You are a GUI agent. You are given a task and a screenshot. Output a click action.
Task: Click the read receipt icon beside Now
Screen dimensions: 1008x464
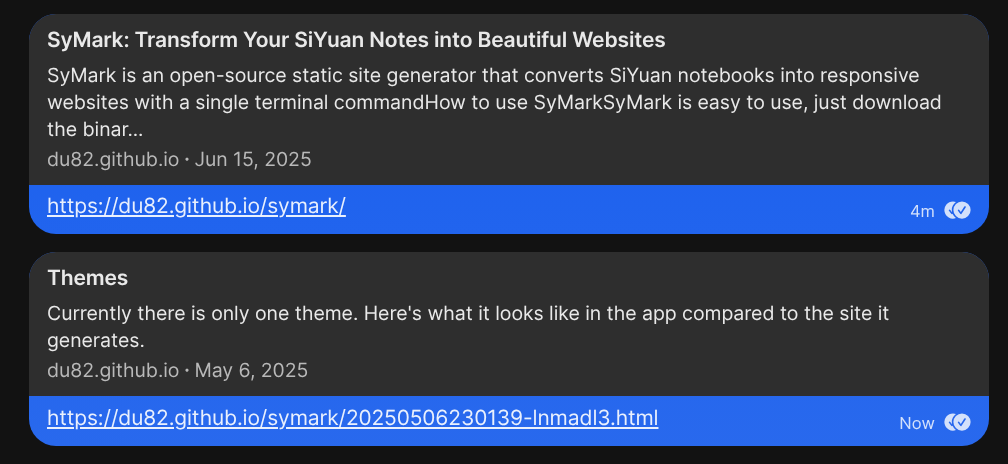(957, 422)
